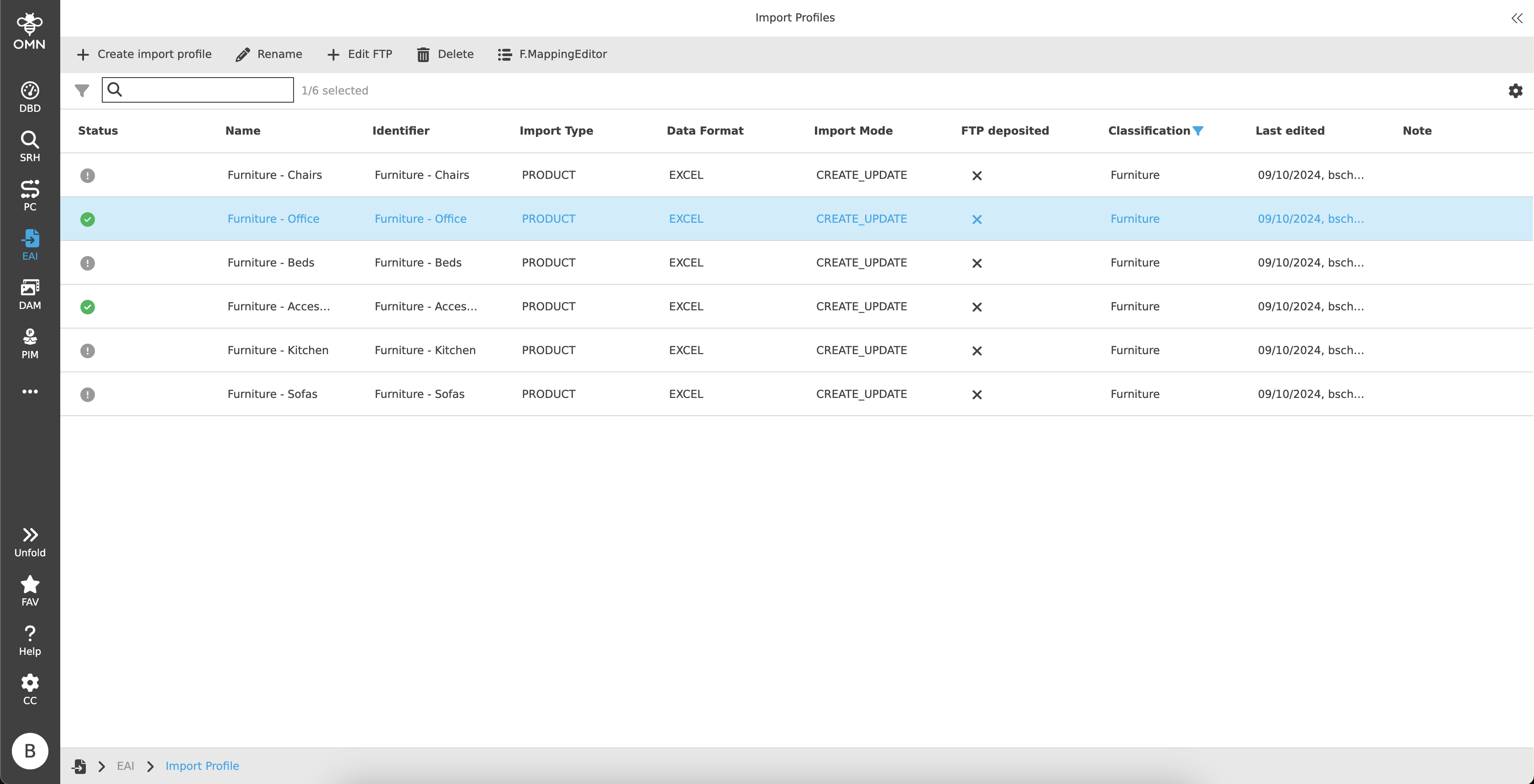Collapse panel with double chevron top-right
1534x784 pixels.
point(1516,18)
